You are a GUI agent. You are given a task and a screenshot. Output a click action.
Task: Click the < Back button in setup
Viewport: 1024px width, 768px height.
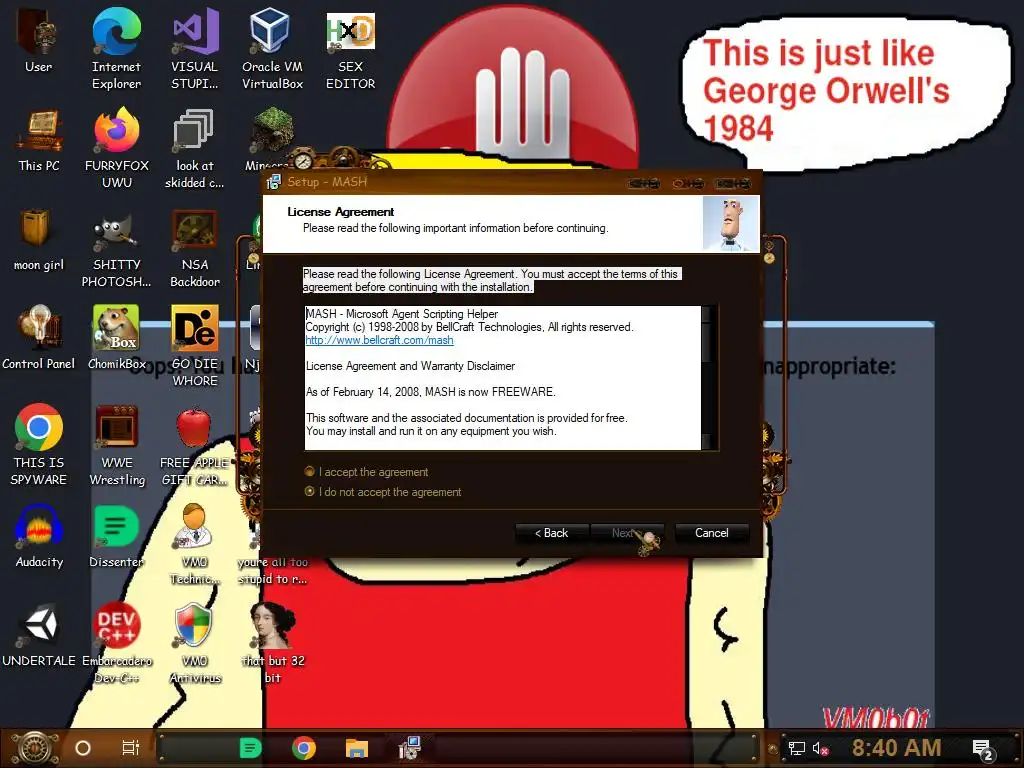click(552, 533)
